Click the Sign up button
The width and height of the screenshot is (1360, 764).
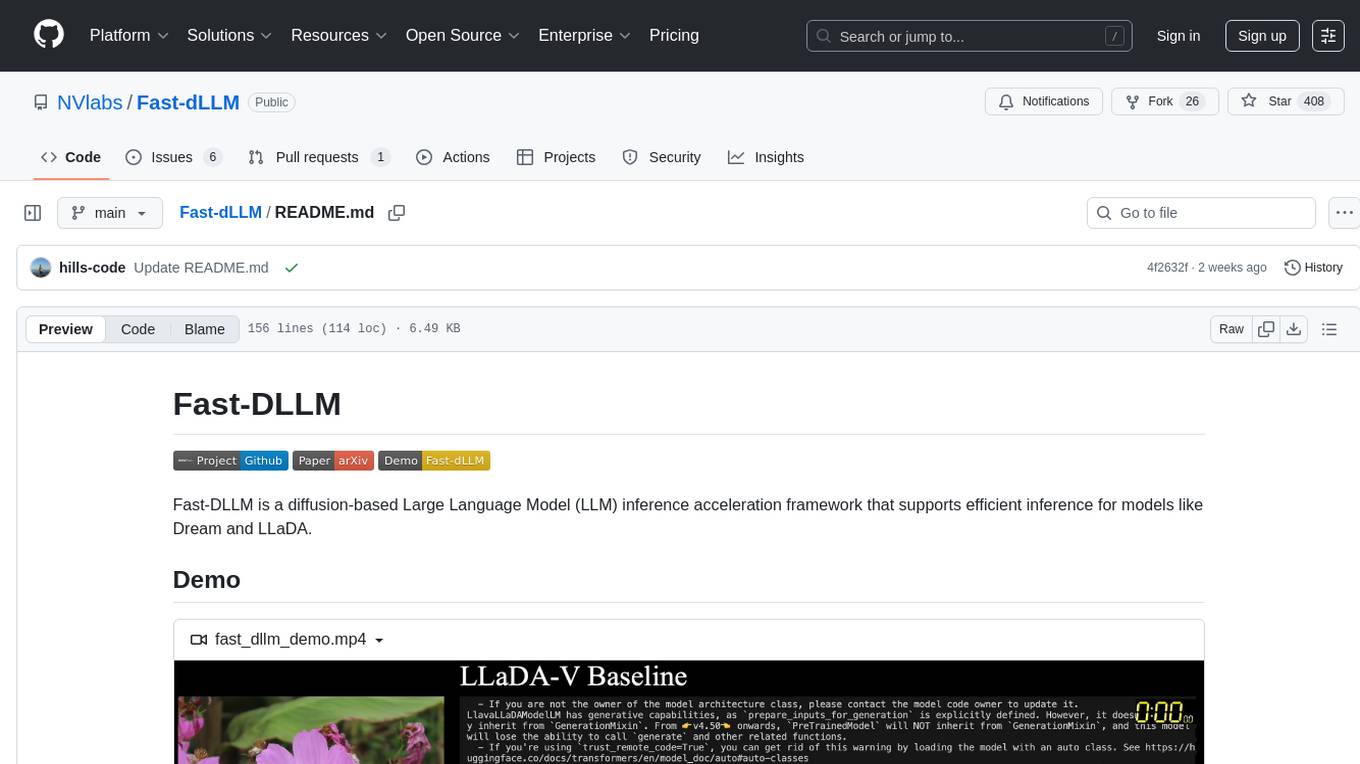[x=1262, y=36]
